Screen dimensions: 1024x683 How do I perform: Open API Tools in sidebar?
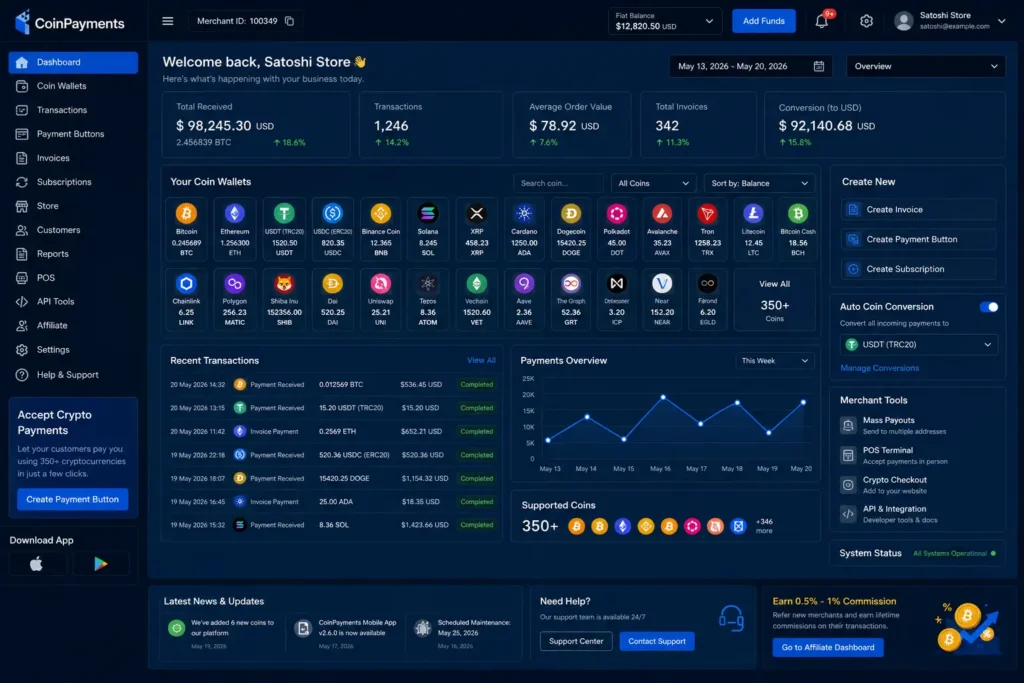73,301
